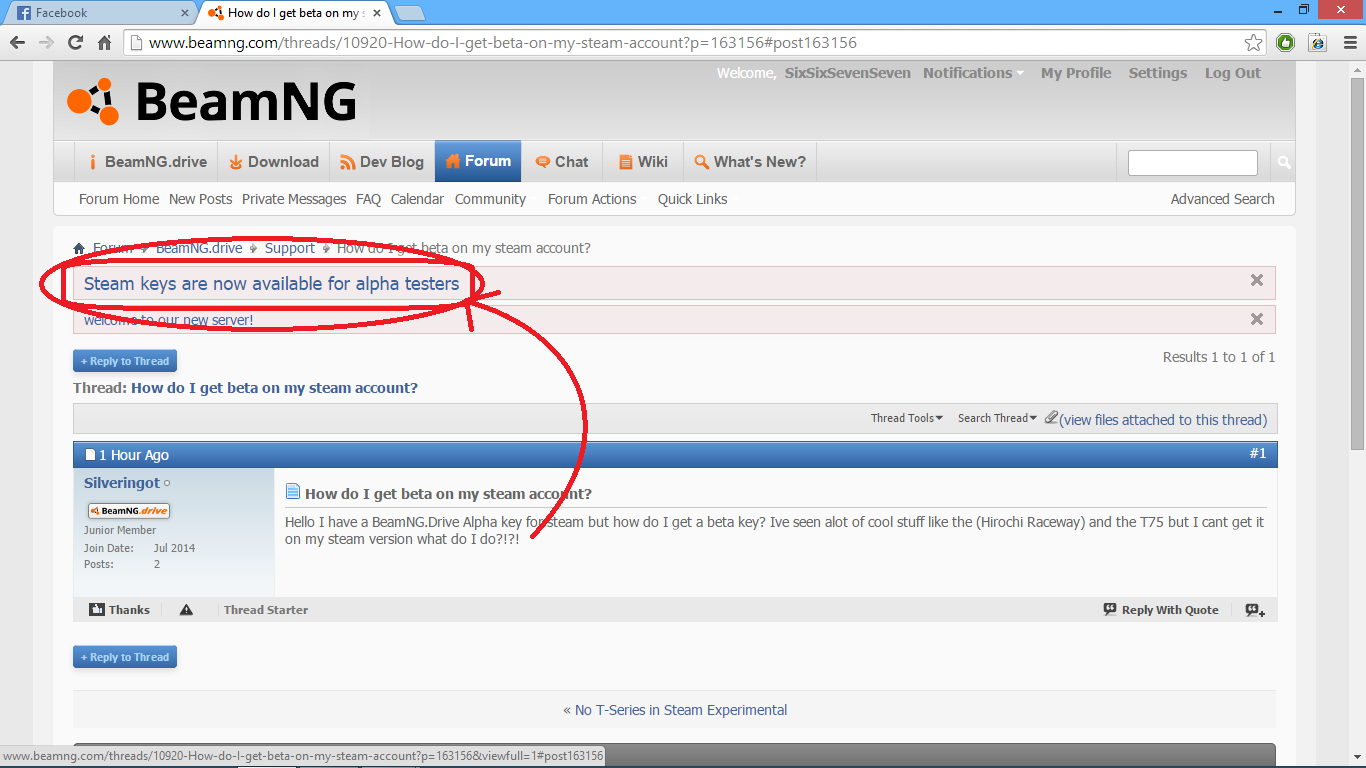Click the green extension icon
The image size is (1366, 768).
click(1286, 42)
